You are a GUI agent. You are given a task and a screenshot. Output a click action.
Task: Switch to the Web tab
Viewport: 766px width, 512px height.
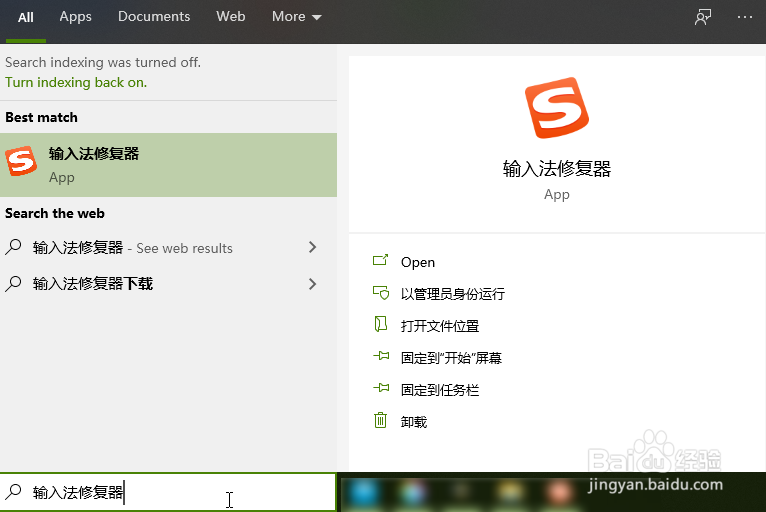231,17
